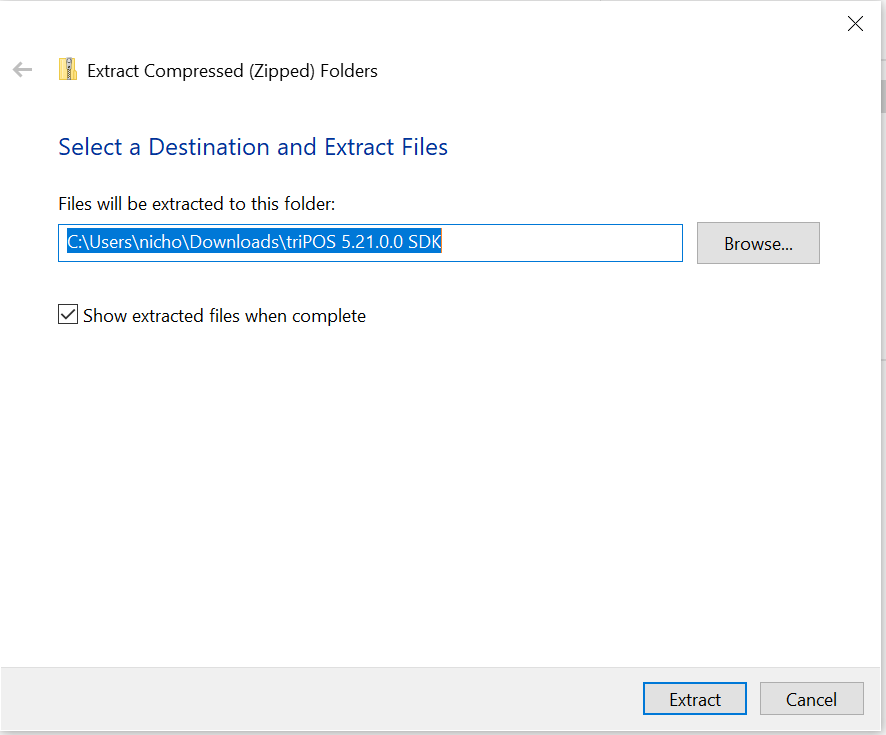The height and width of the screenshot is (735, 886).
Task: Click the back arrow in the dialog header
Action: click(23, 70)
